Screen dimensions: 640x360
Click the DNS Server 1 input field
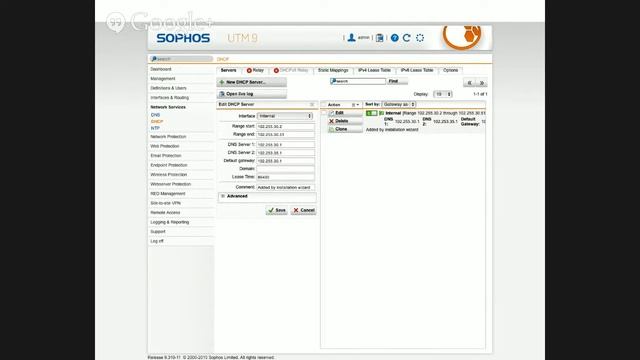point(285,144)
